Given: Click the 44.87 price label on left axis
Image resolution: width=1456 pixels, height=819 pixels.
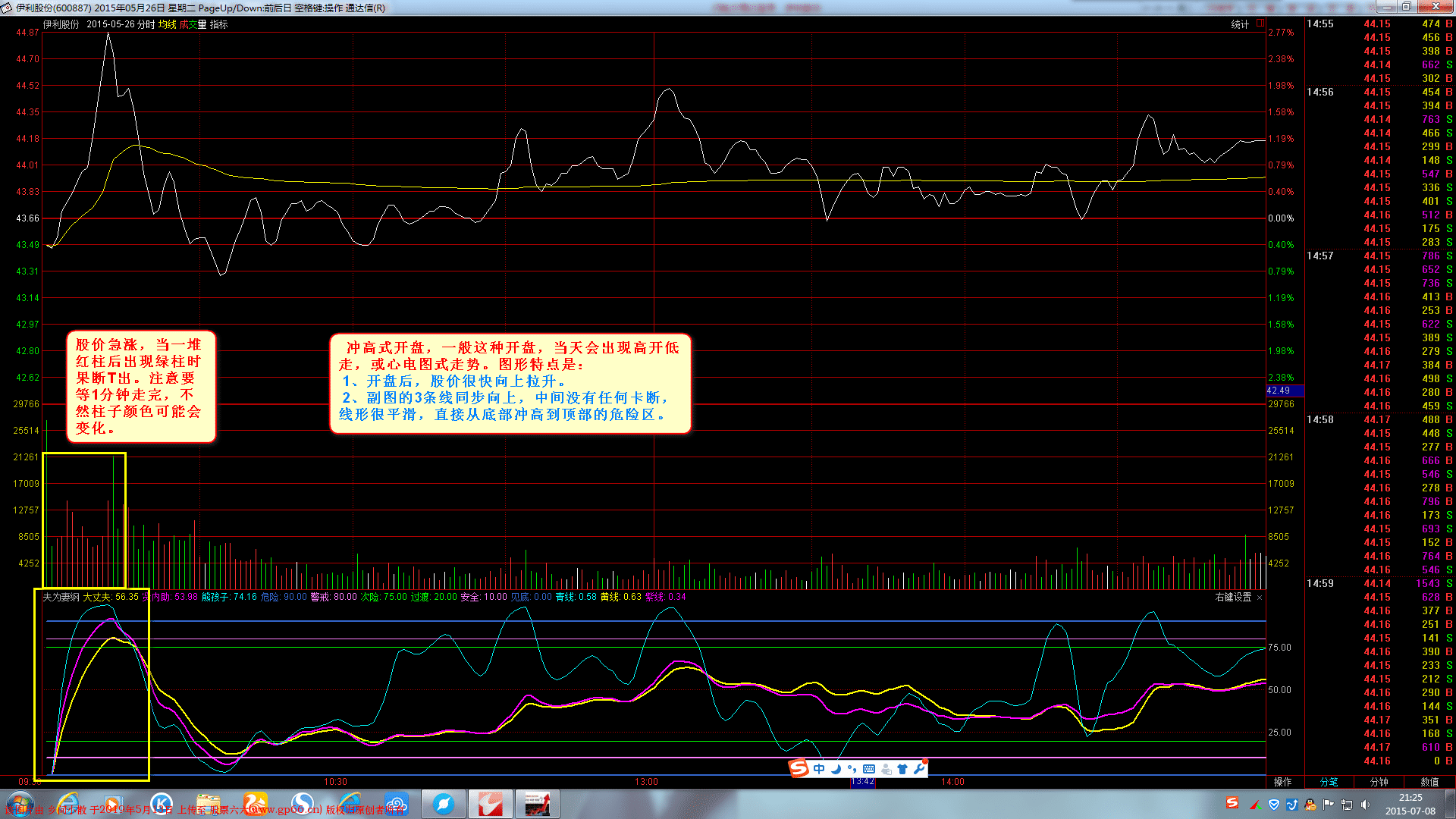Looking at the screenshot, I should (x=27, y=33).
